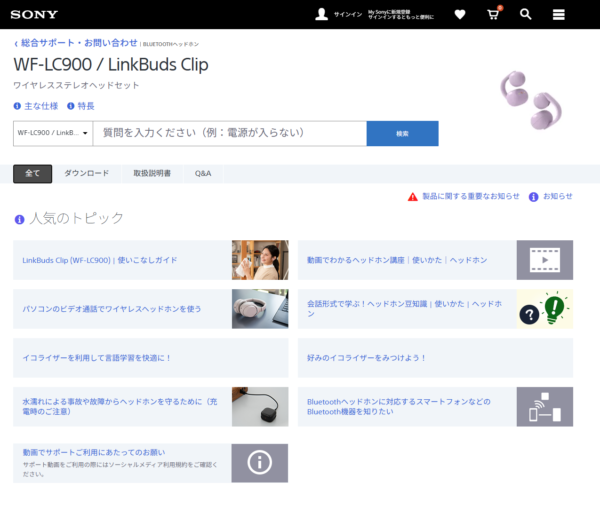The width and height of the screenshot is (600, 506).
Task: Open the お知らせ link
Action: (558, 196)
